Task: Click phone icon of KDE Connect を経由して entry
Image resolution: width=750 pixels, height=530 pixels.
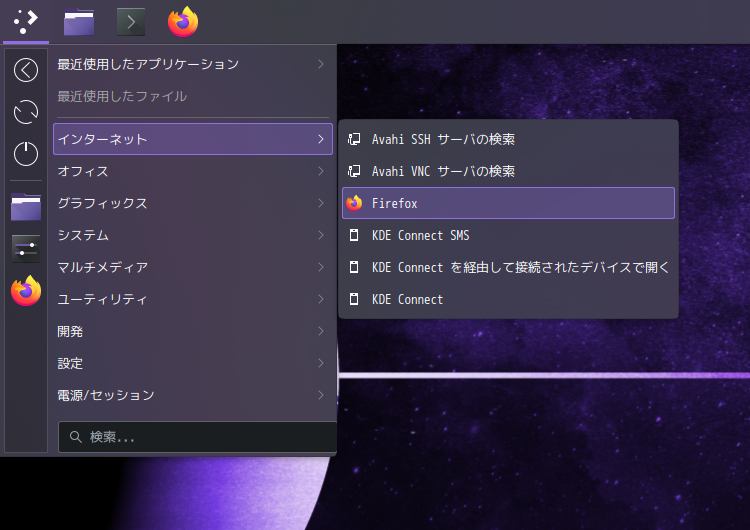Action: [x=354, y=267]
